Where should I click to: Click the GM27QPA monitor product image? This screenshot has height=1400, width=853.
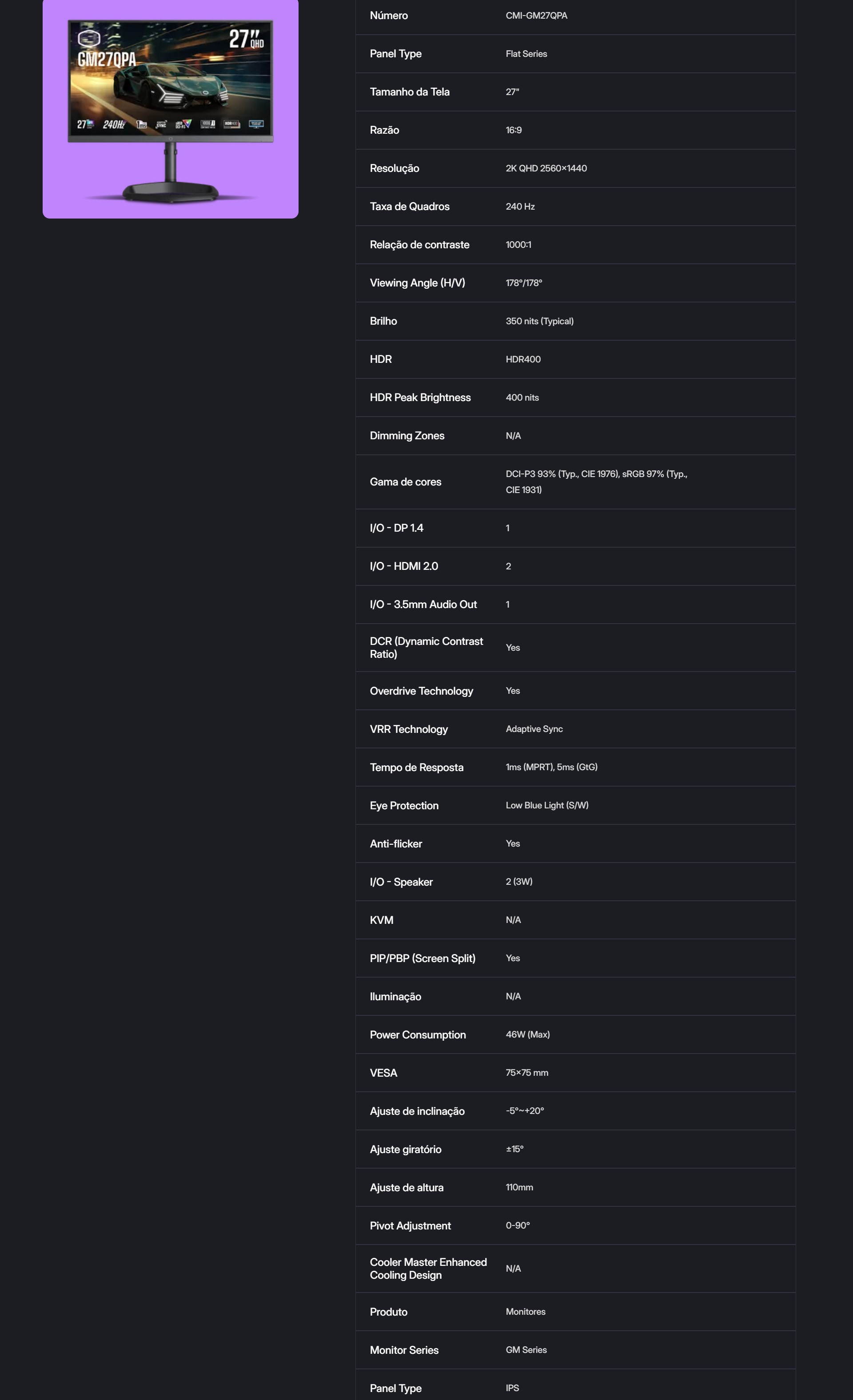point(171,108)
